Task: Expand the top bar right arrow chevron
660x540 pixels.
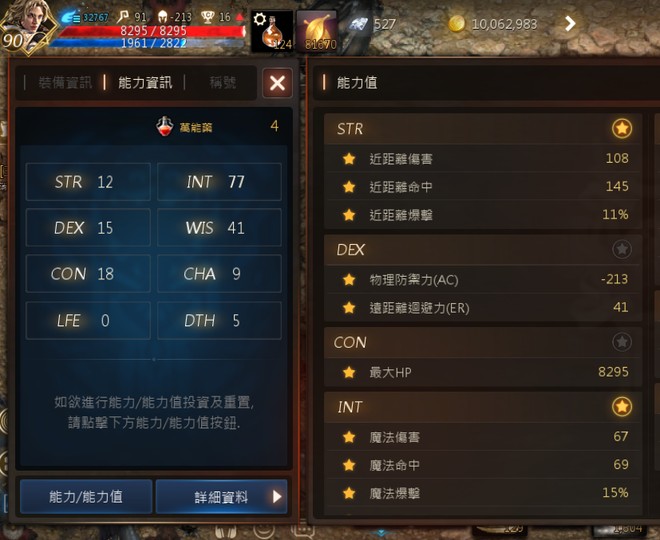Action: [570, 24]
